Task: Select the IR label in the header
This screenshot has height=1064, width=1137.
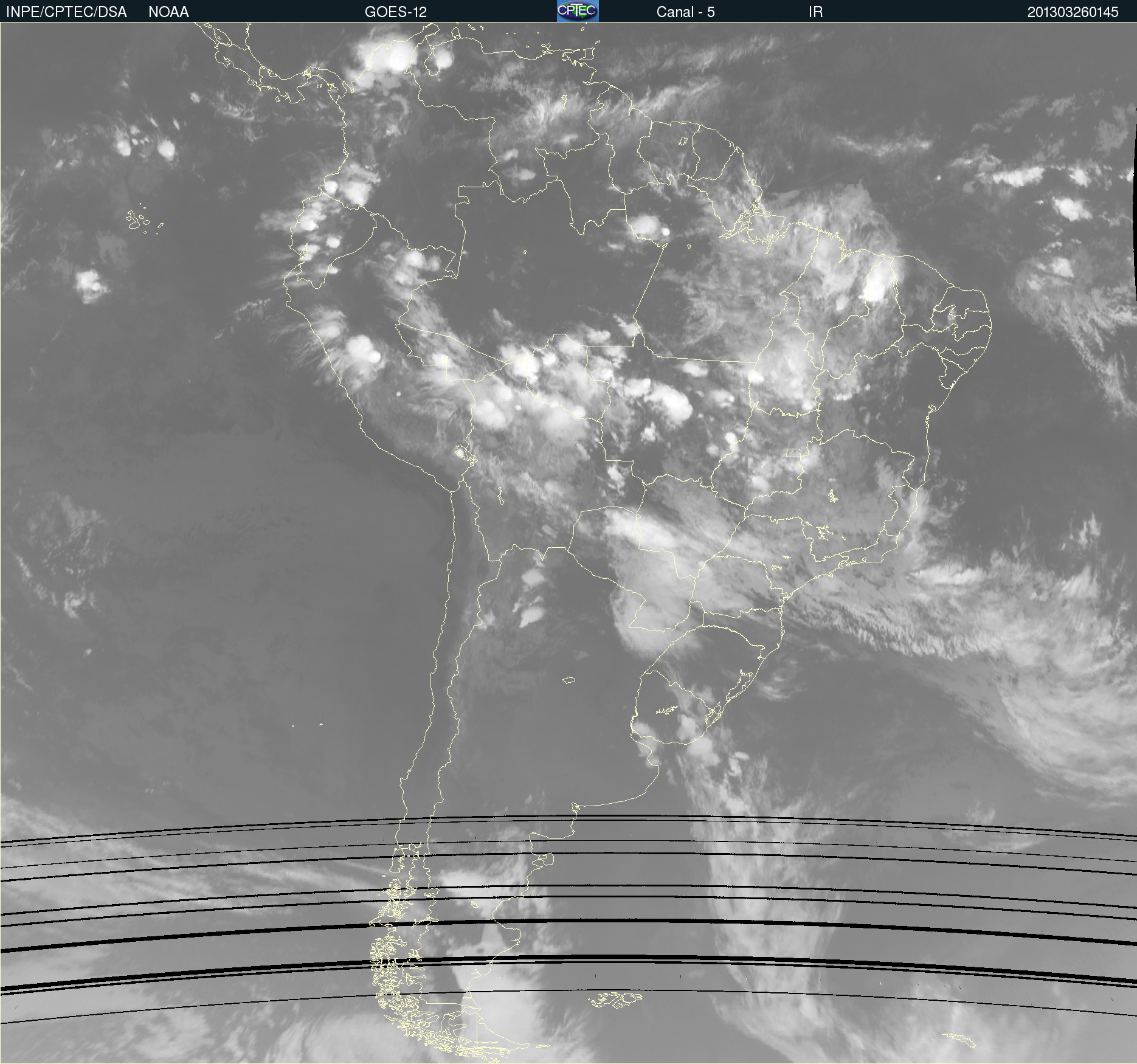Action: (x=815, y=12)
